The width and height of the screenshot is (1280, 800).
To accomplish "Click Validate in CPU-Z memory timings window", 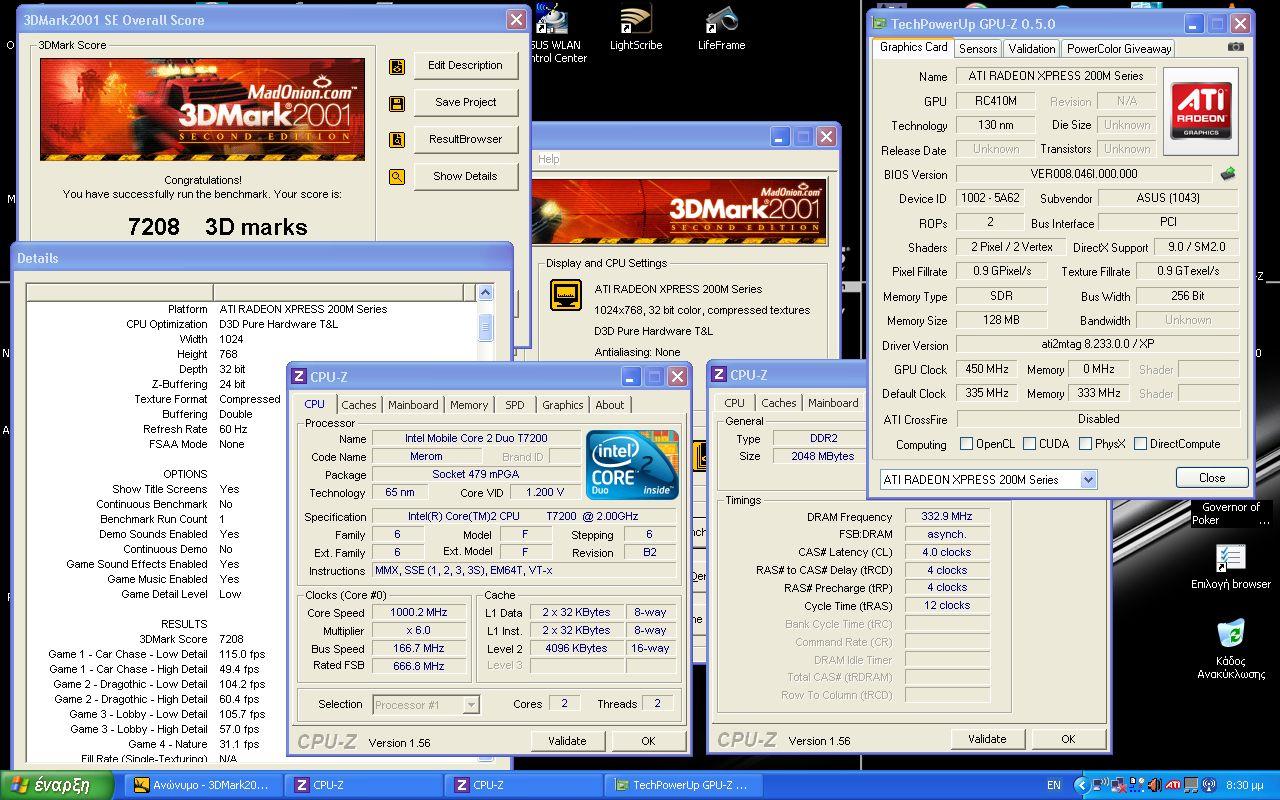I will (x=987, y=739).
